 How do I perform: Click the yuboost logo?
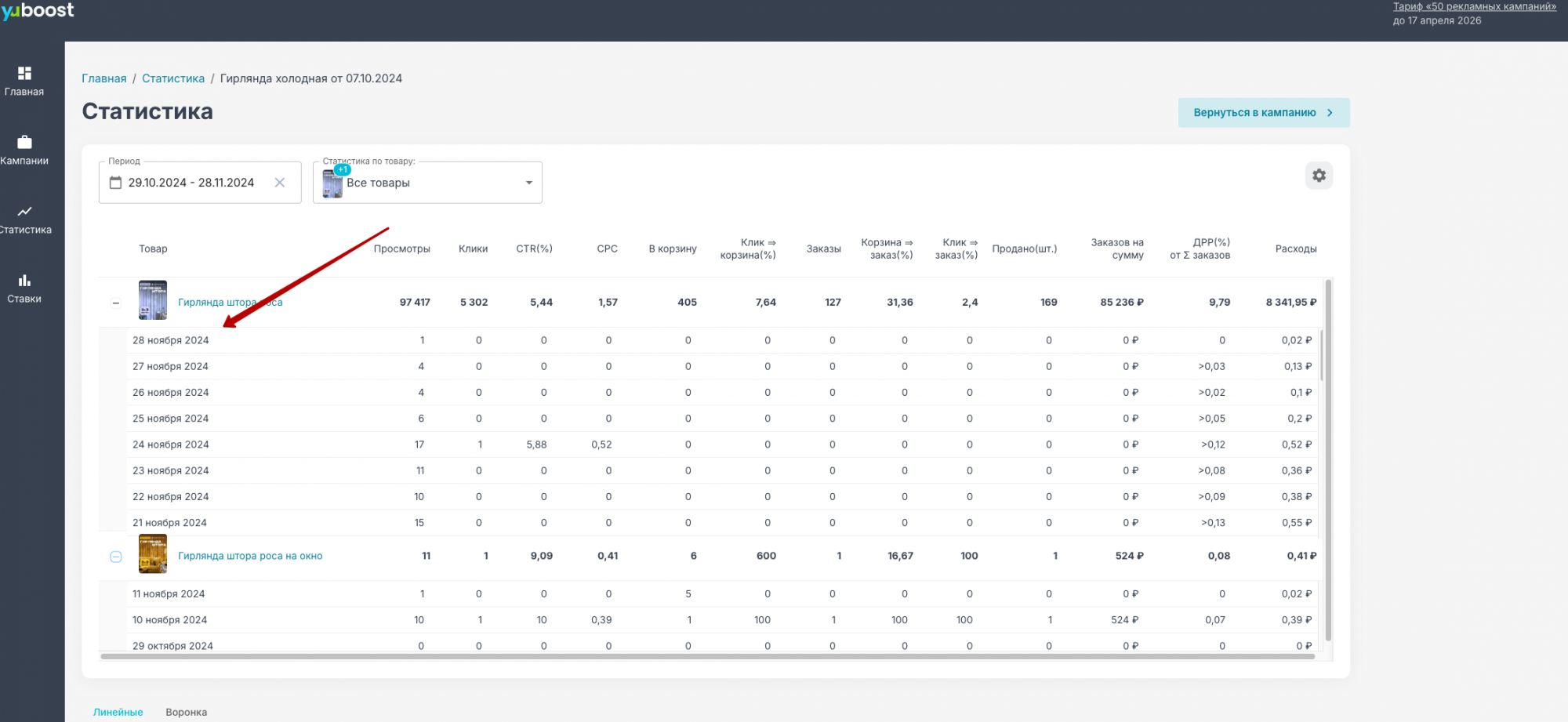38,11
